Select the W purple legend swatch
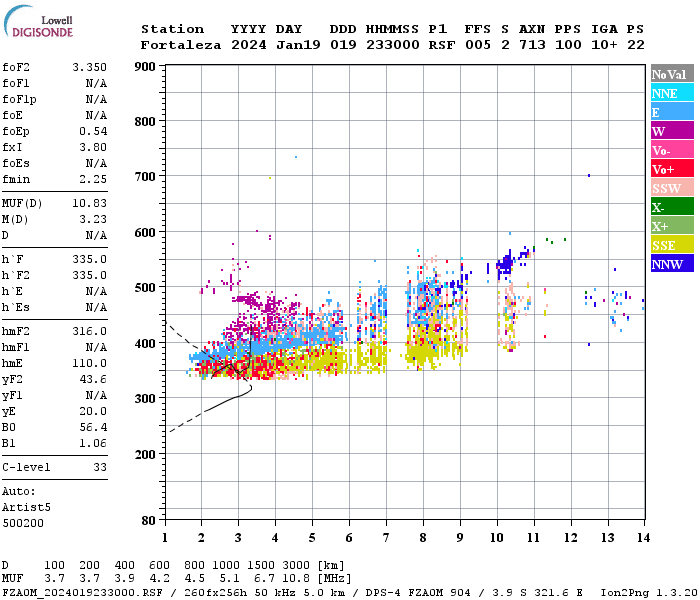The width and height of the screenshot is (700, 600). pos(672,131)
